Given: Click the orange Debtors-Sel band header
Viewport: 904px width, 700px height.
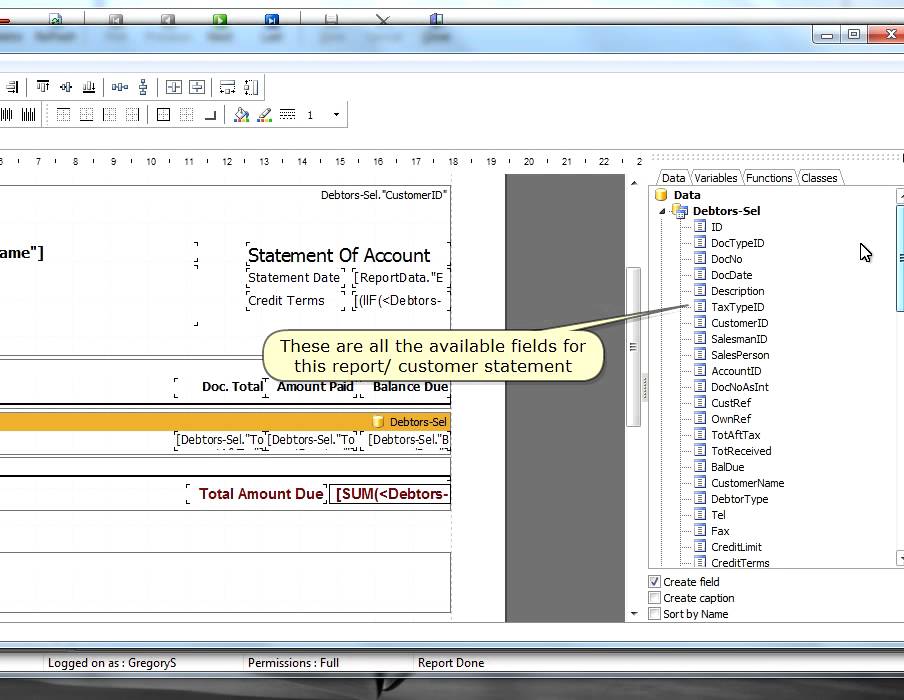Looking at the screenshot, I should [x=225, y=421].
